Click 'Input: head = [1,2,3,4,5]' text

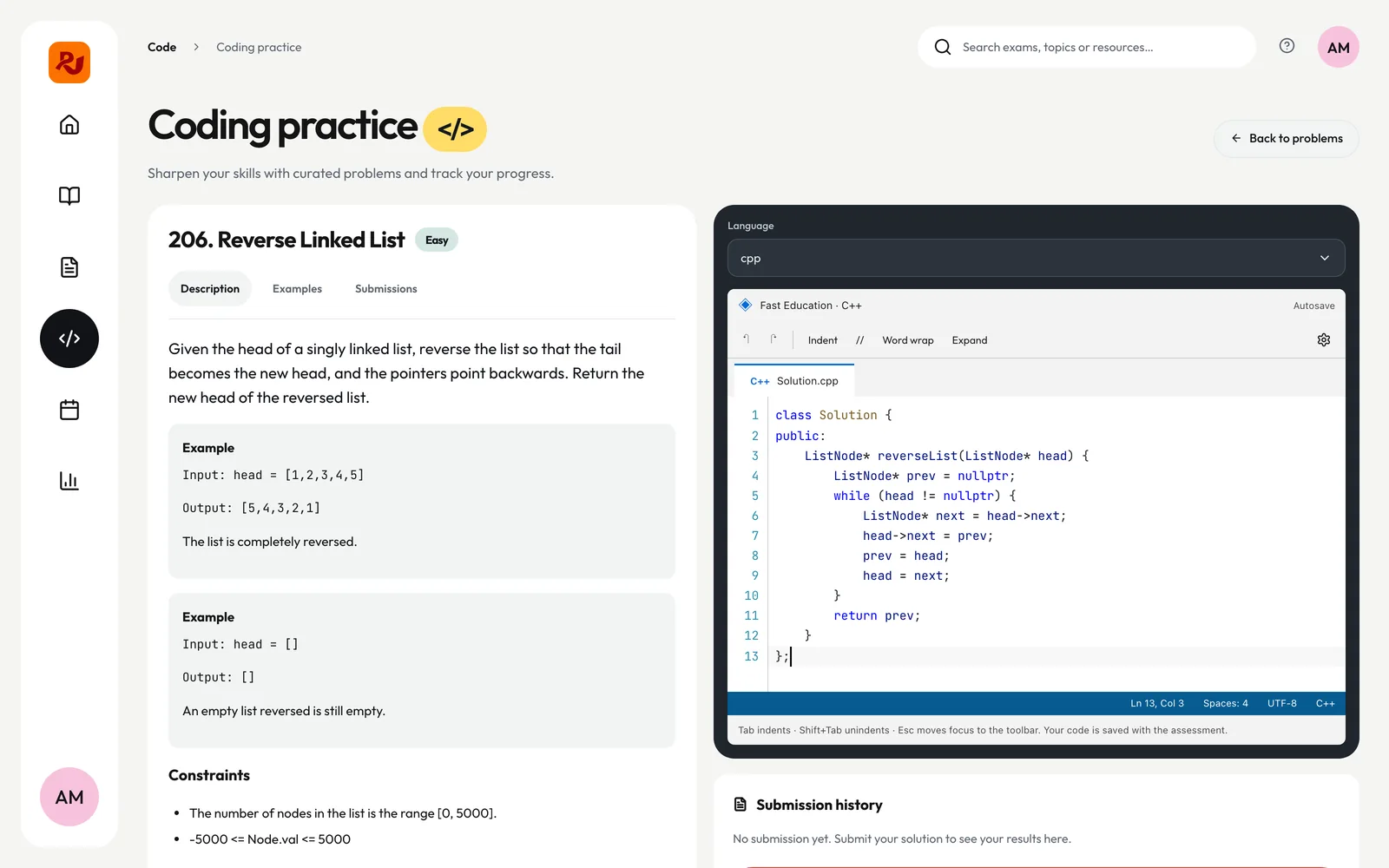273,475
